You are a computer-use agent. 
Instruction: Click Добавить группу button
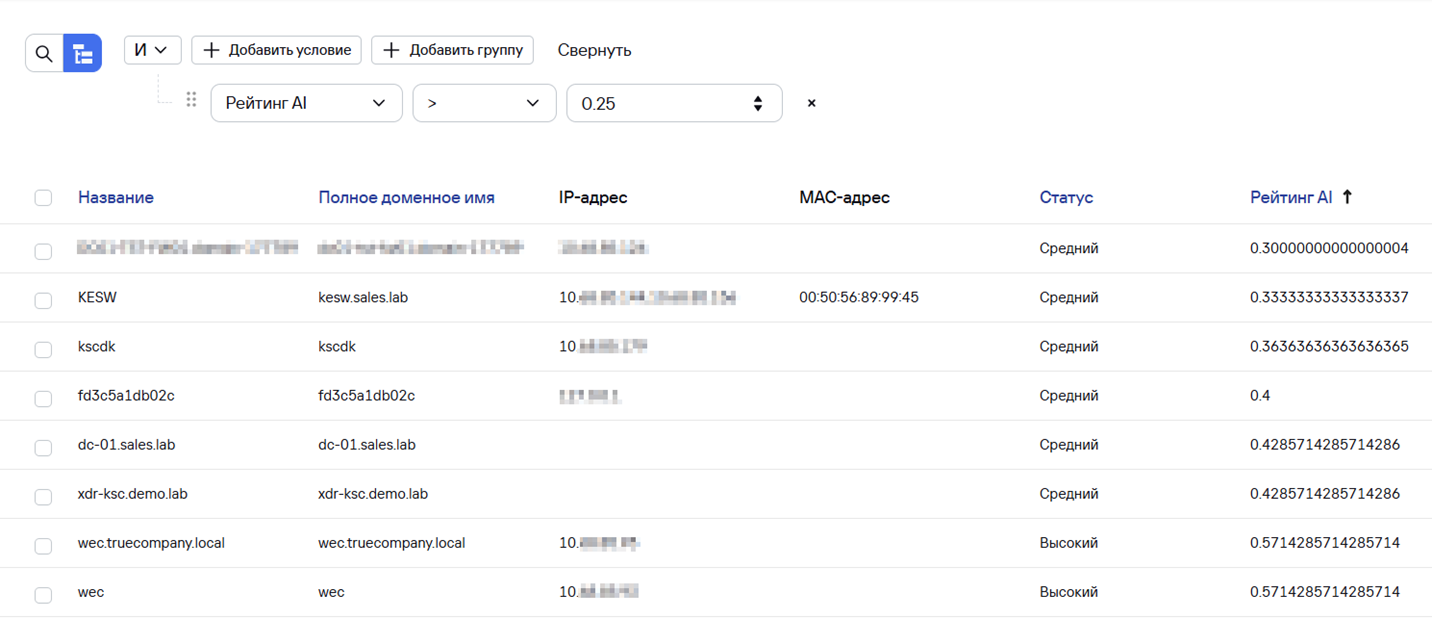pyautogui.click(x=452, y=50)
